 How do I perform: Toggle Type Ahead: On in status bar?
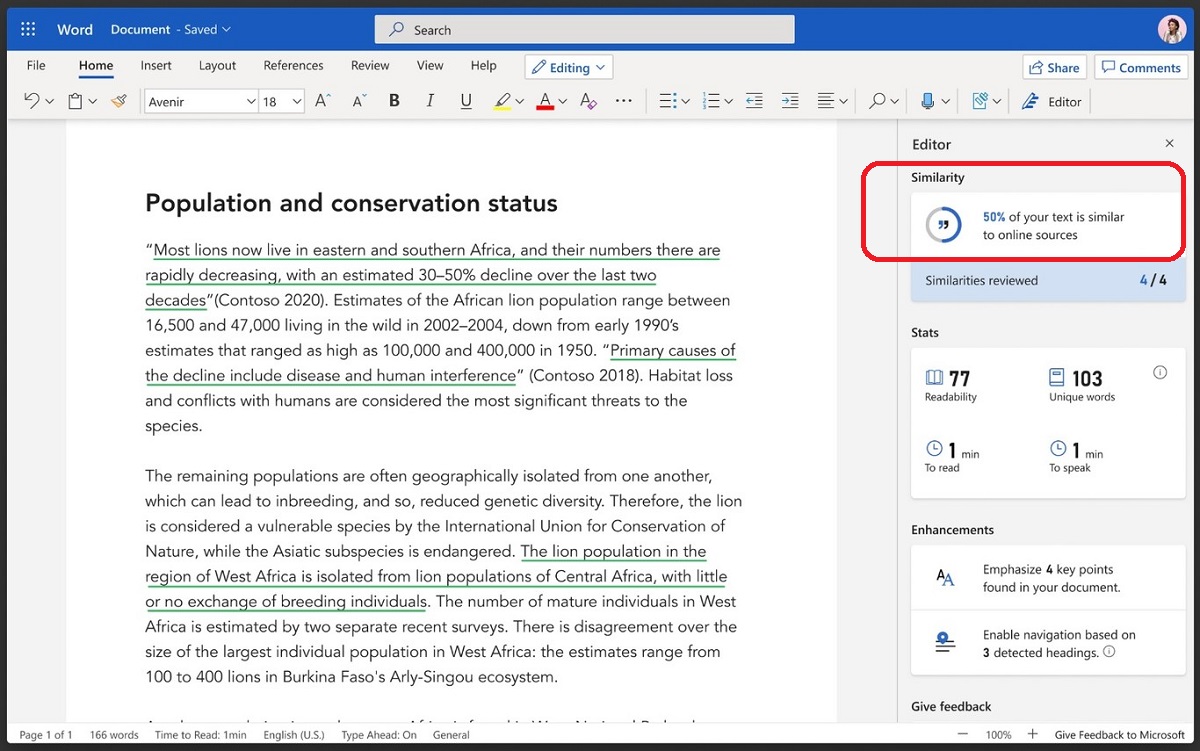pos(379,735)
